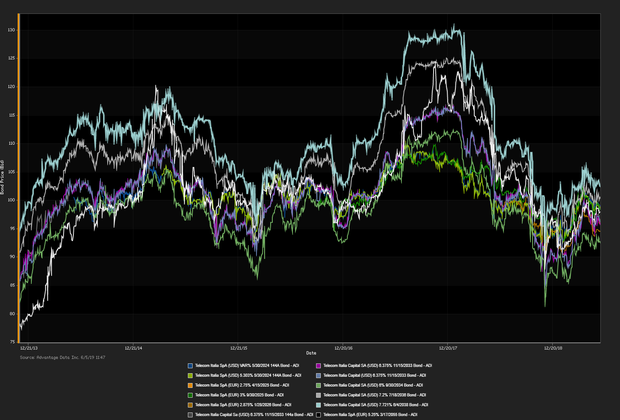Click the '12/21/15' date axis label
Image resolution: width=620 pixels, height=420 pixels.
point(238,348)
